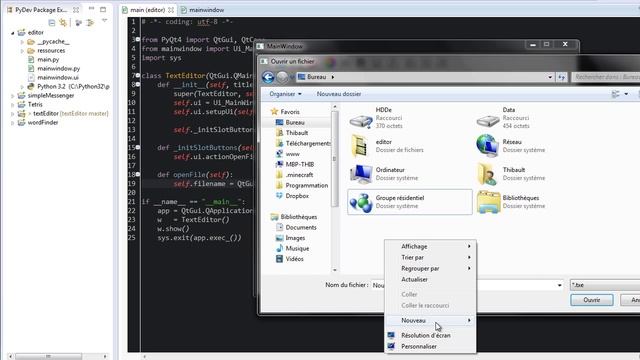The width and height of the screenshot is (640, 360).
Task: Select Musique library
Action: (297, 248)
